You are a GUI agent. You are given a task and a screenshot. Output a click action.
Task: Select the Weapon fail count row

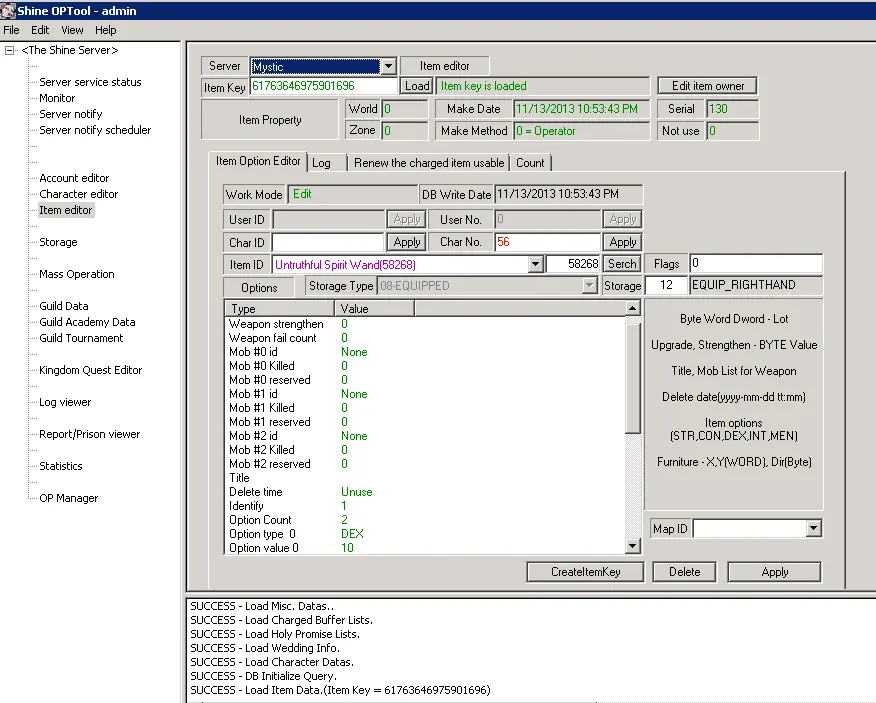(x=425, y=338)
